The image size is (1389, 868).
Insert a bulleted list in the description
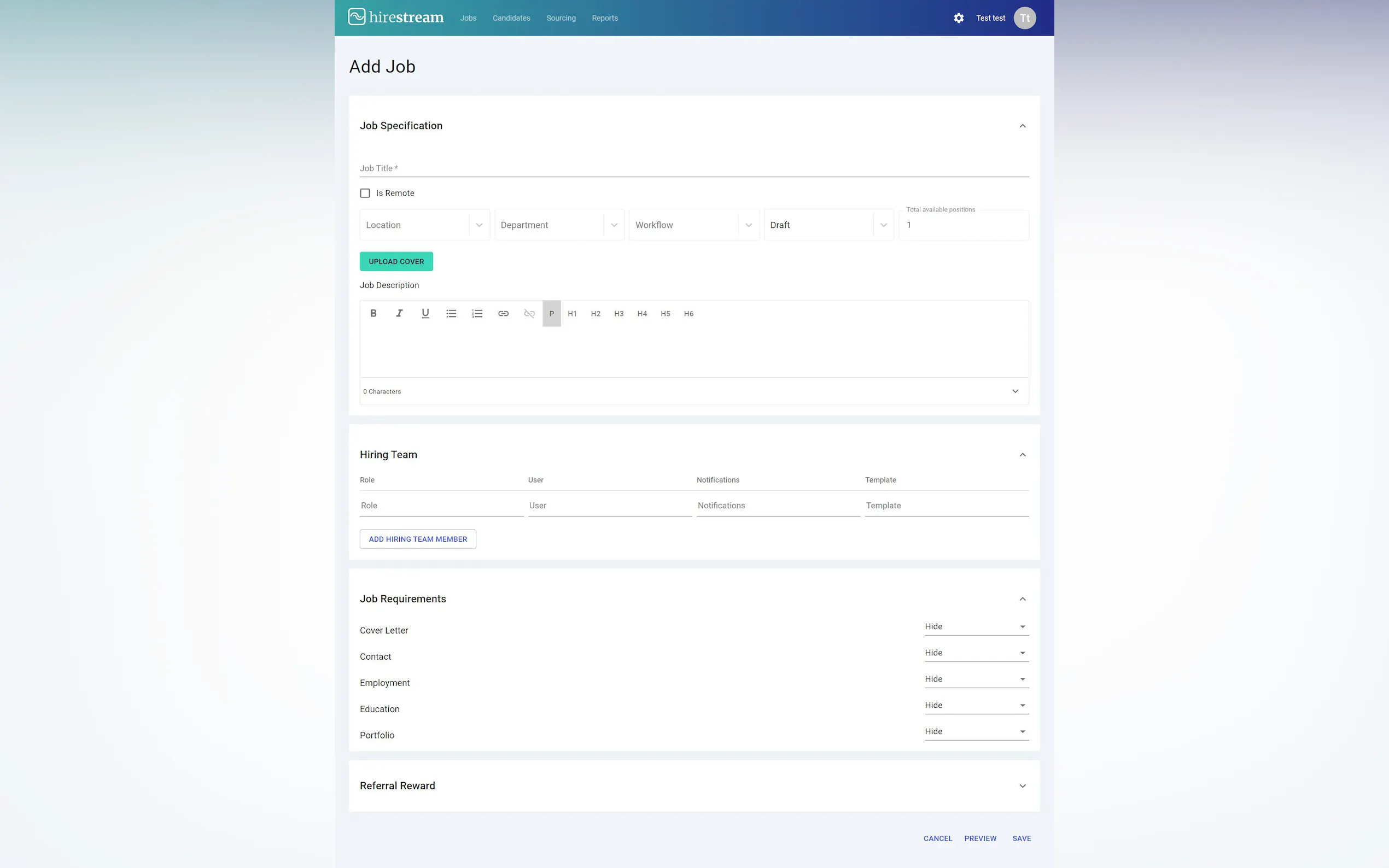pos(451,313)
